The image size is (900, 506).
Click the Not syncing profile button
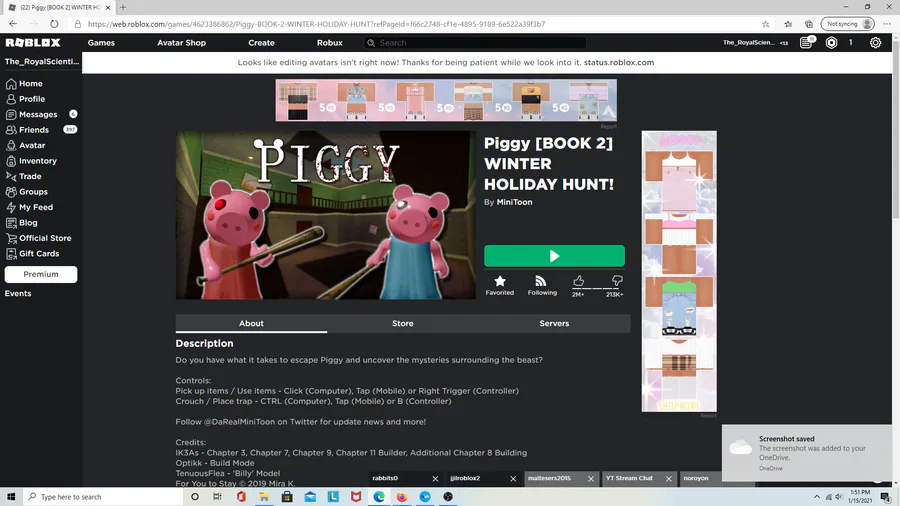[x=848, y=24]
